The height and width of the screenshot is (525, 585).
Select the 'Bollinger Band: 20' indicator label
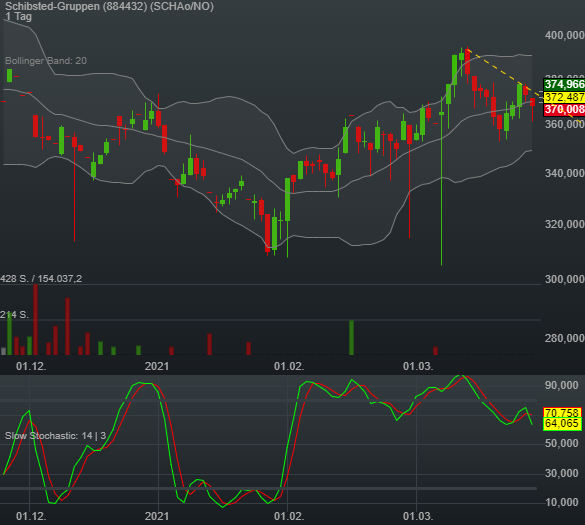pos(46,61)
